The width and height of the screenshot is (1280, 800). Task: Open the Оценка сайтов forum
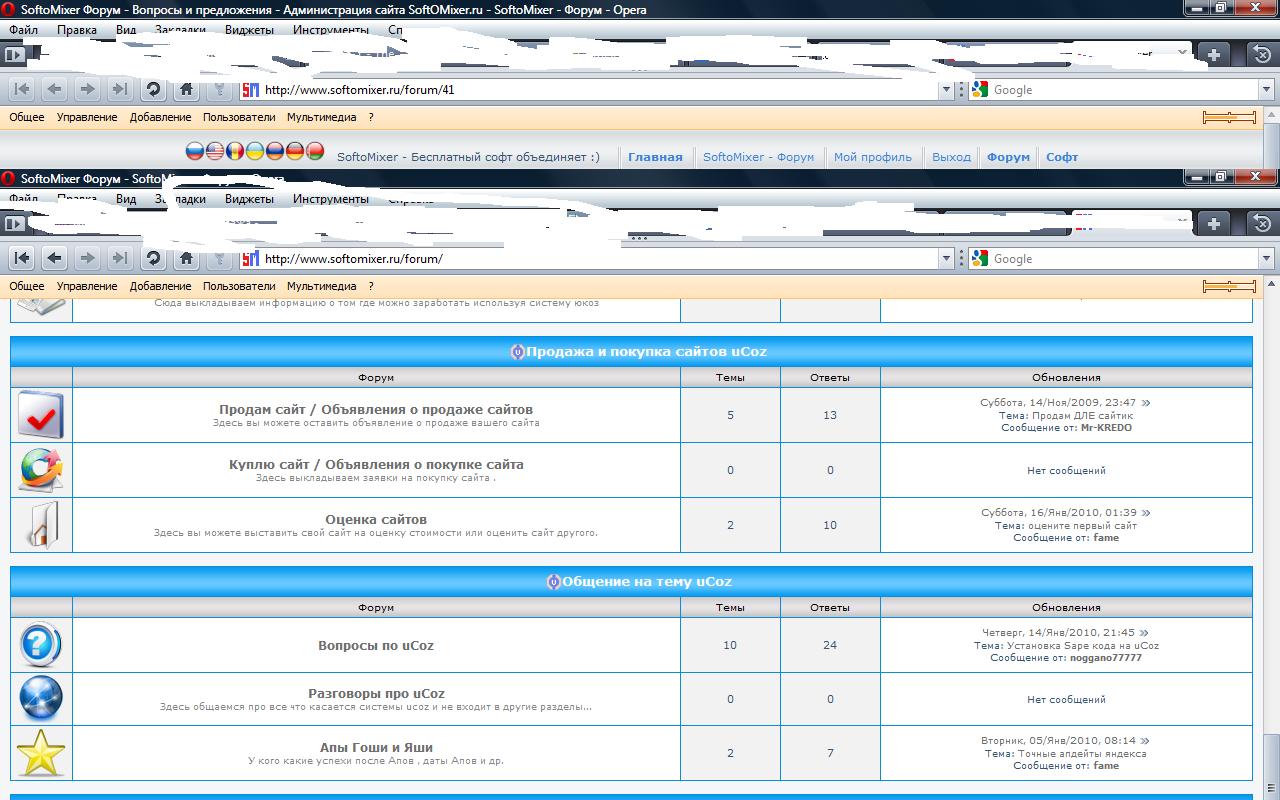[376, 519]
